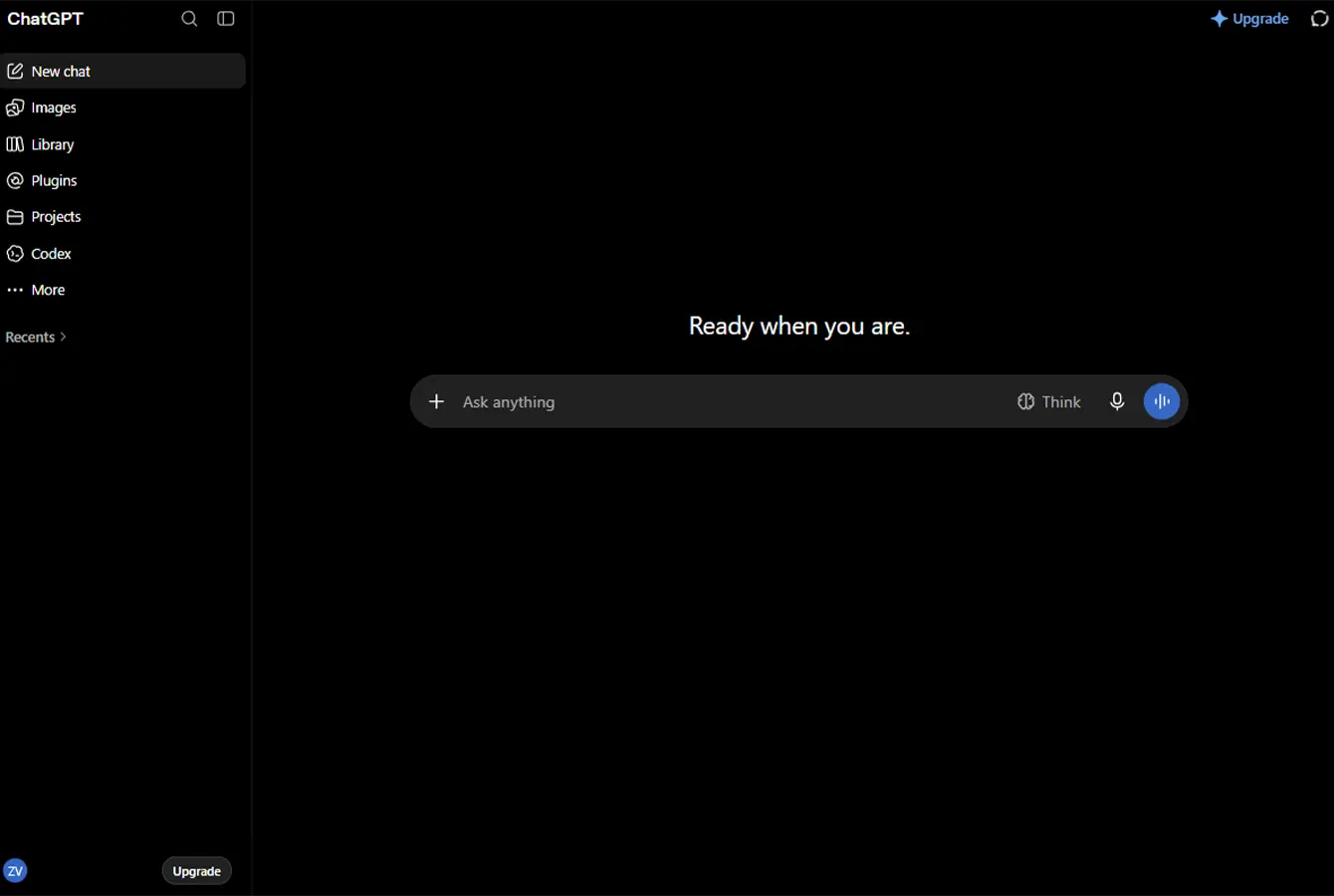Viewport: 1334px width, 896px height.
Task: Turn on temporary chat using the dashed bubble icon
Action: [x=1320, y=19]
